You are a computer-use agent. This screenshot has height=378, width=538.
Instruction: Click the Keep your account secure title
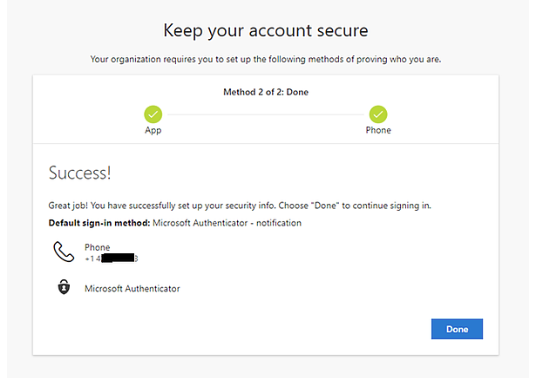pyautogui.click(x=266, y=31)
